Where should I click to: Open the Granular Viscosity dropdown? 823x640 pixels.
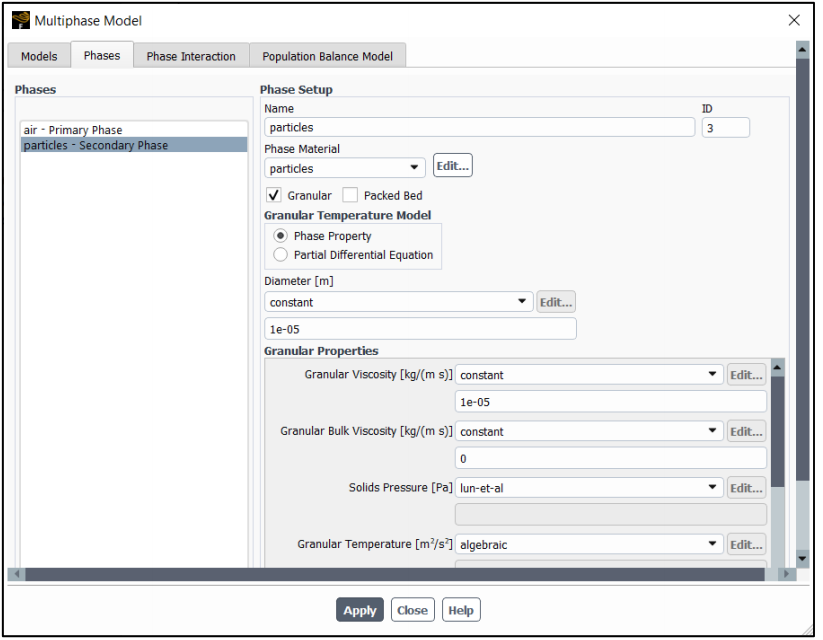click(589, 374)
